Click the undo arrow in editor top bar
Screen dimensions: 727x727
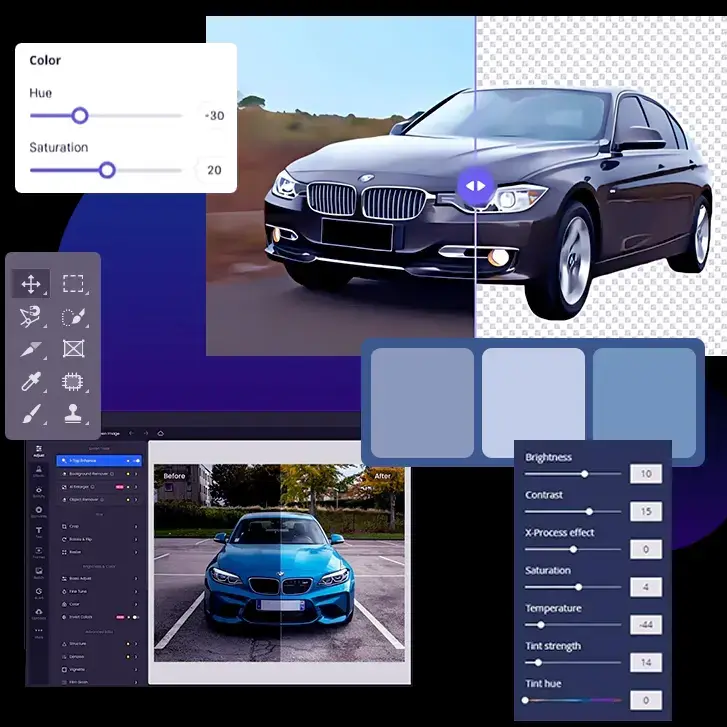tap(131, 433)
